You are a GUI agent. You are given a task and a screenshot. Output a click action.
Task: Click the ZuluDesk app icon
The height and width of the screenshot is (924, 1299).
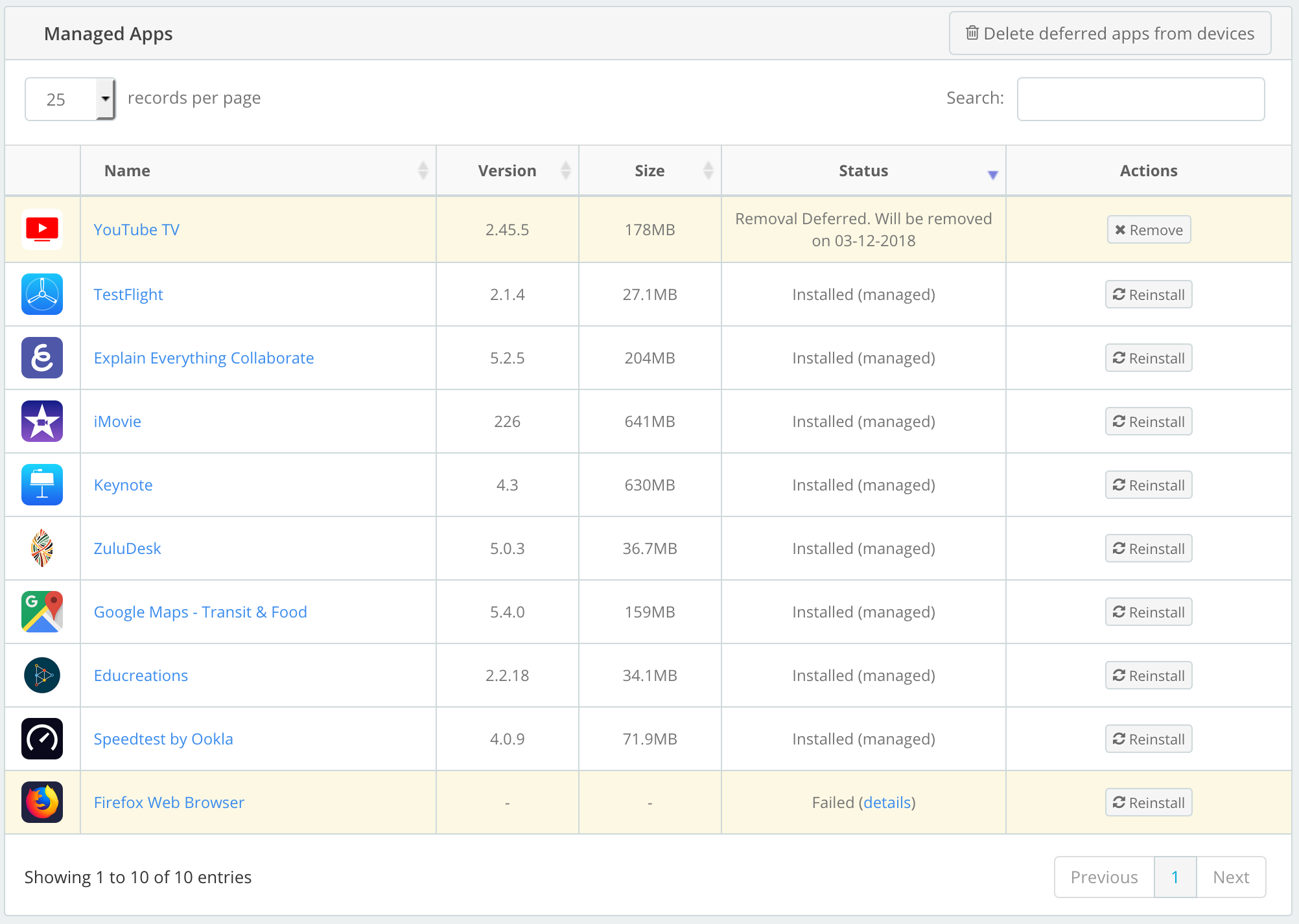pos(42,548)
